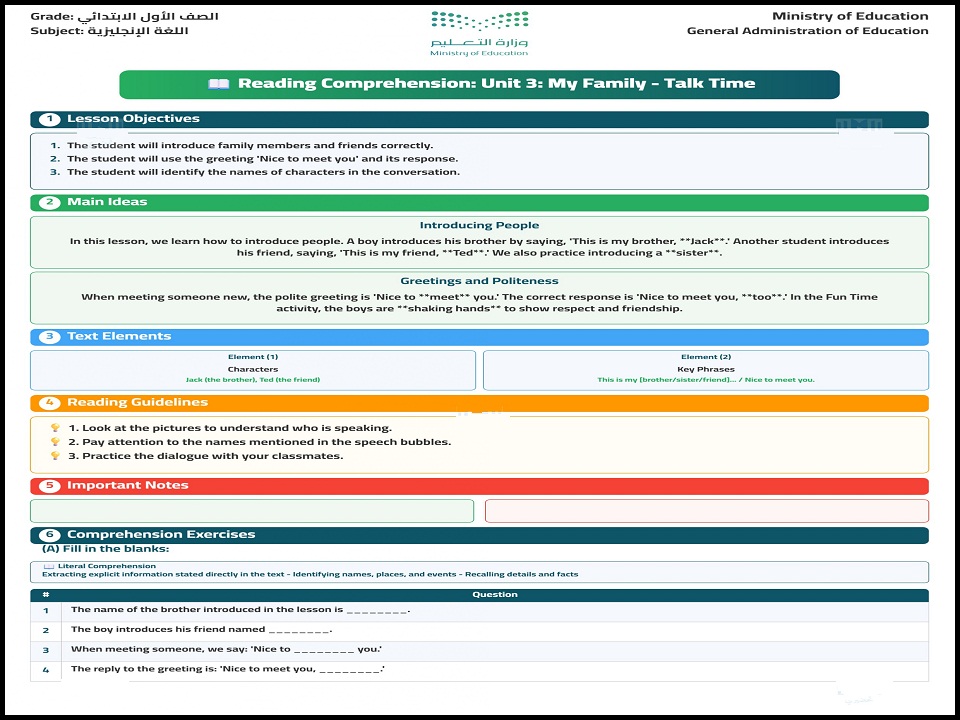Click the number 3 badge beside Text Elements
960x720 pixels.
(50, 337)
